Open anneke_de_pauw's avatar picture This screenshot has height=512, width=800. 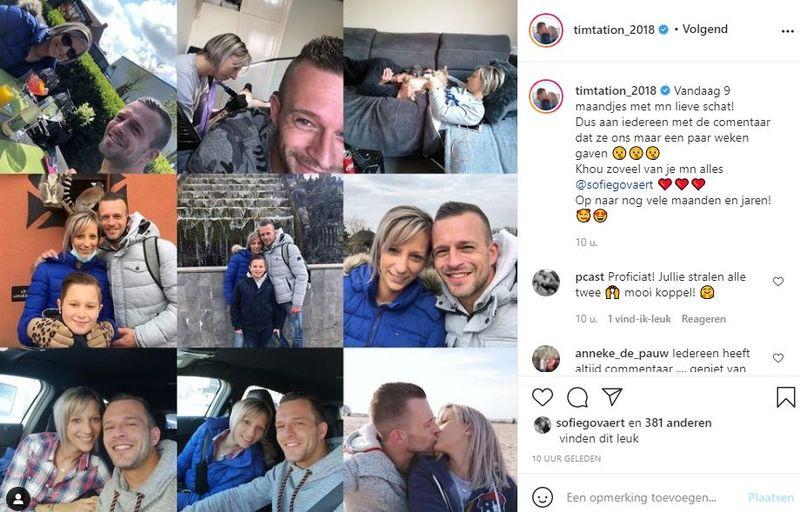click(546, 359)
